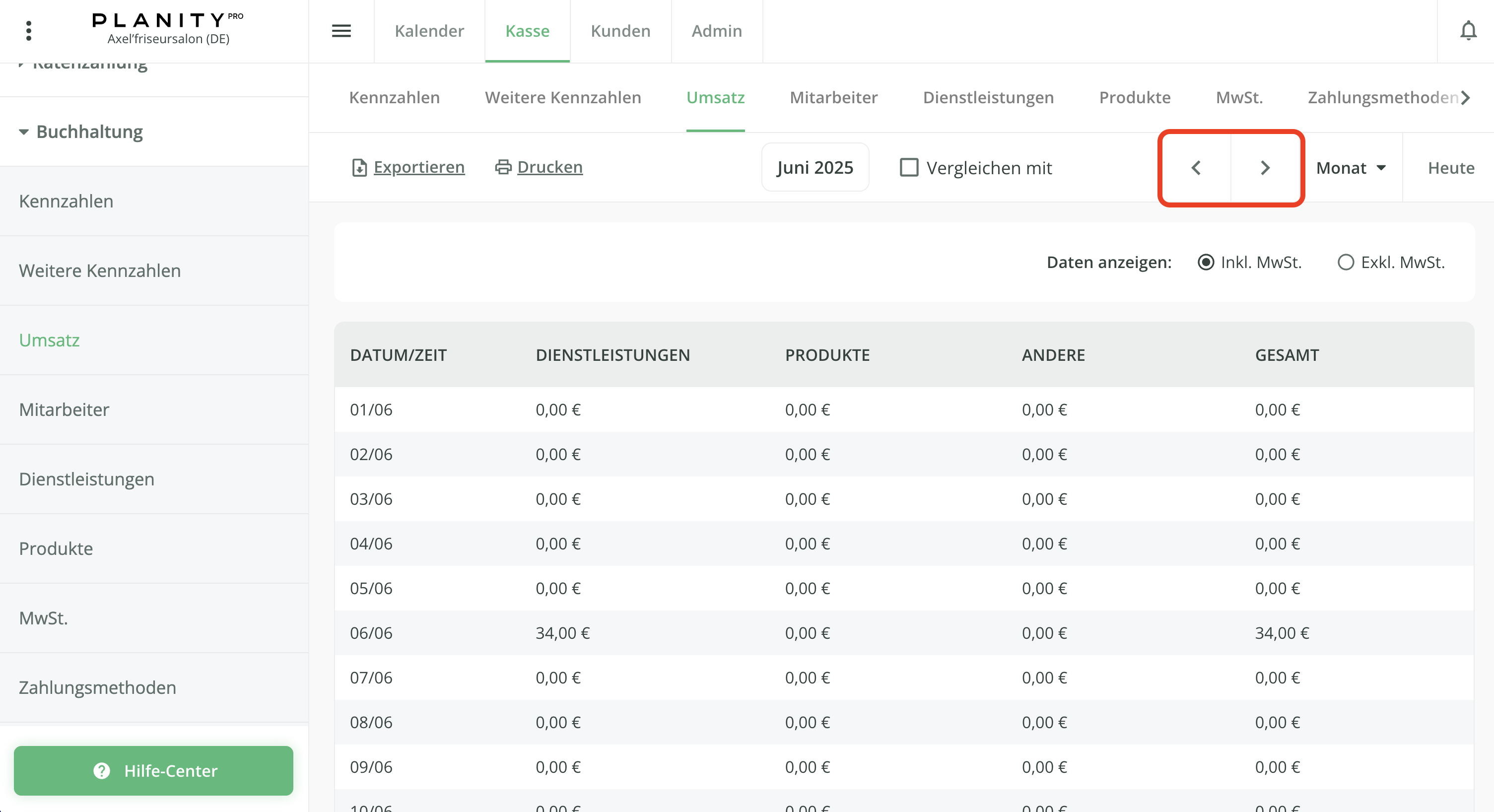Viewport: 1494px width, 812px height.
Task: Select Zahlungsmethoden in the sidebar
Action: [97, 687]
